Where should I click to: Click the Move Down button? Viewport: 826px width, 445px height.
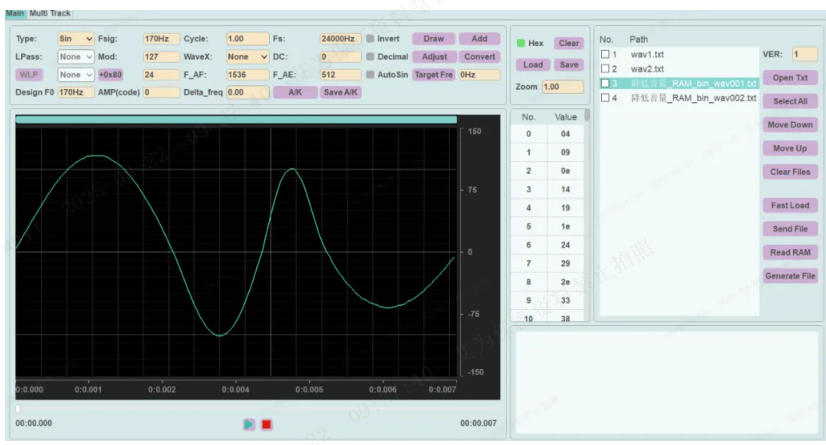[x=790, y=125]
